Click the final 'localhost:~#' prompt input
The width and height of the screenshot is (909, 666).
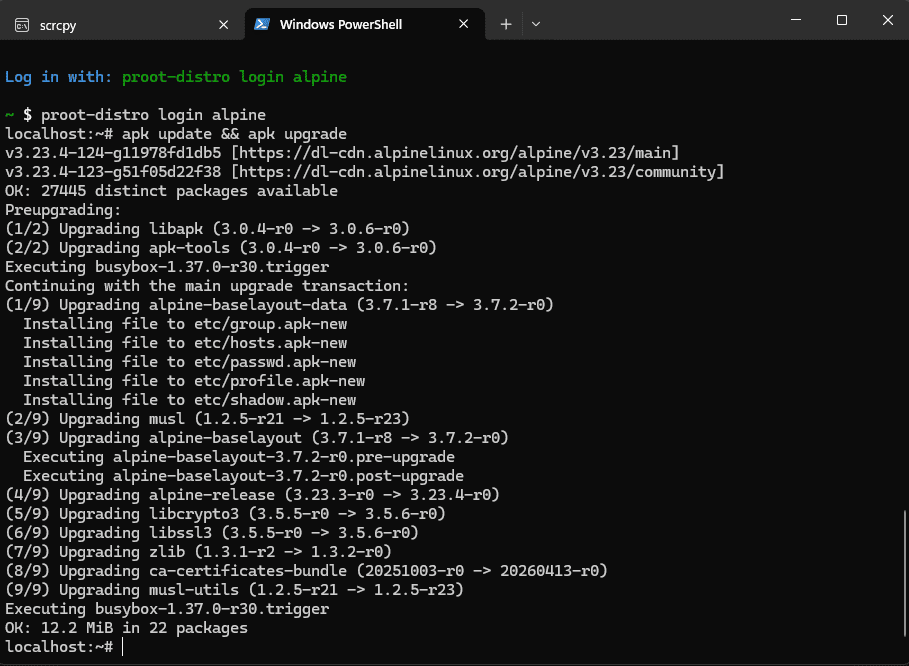pos(64,647)
